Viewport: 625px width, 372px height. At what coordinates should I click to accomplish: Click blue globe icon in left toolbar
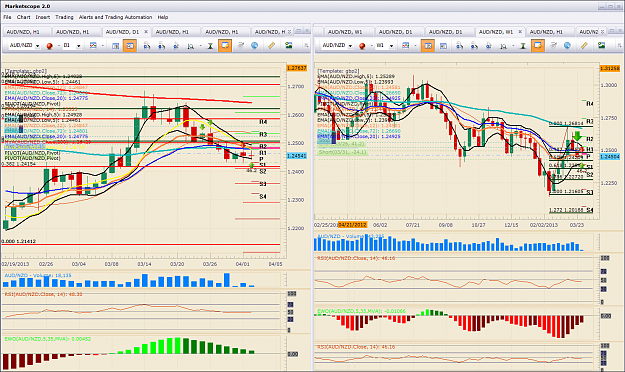point(254,46)
